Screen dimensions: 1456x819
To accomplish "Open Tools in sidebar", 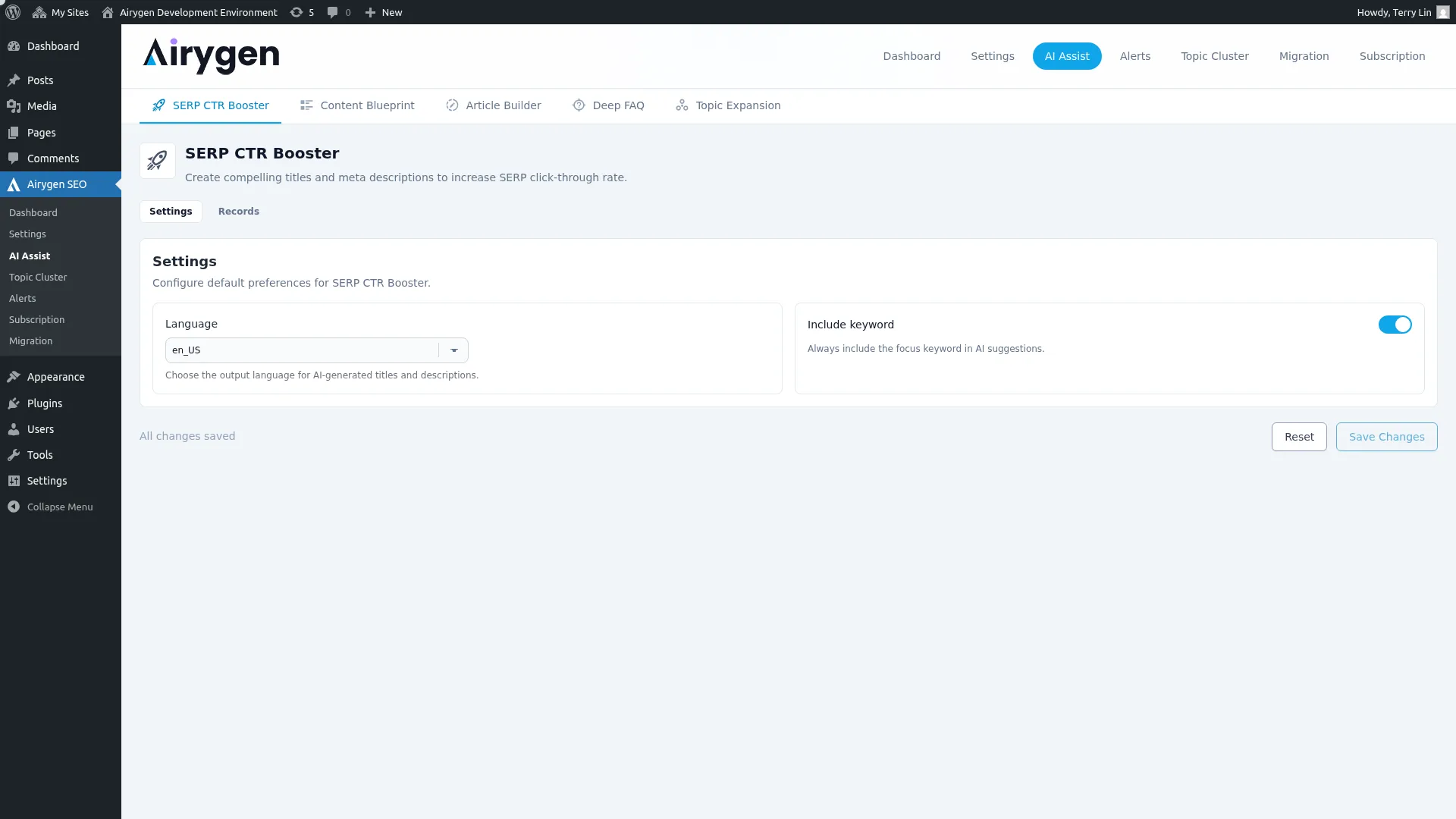I will (x=61, y=455).
